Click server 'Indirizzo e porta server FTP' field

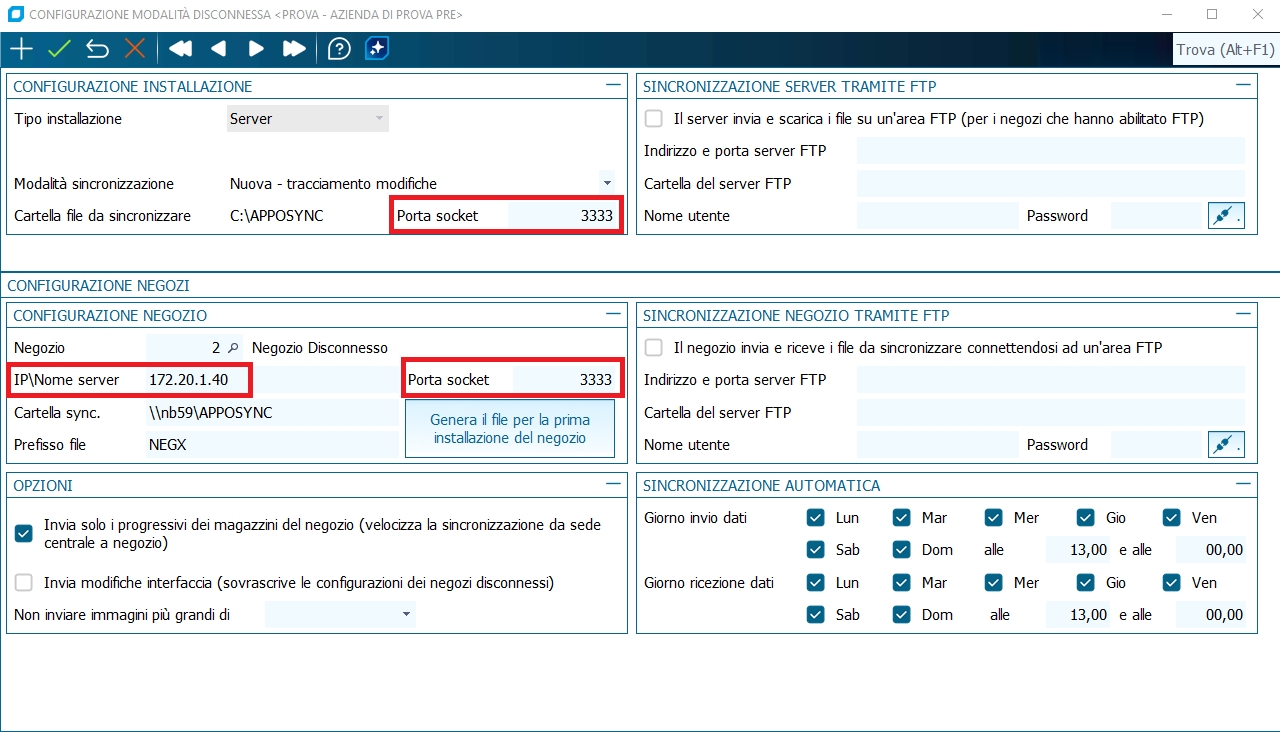1051,151
